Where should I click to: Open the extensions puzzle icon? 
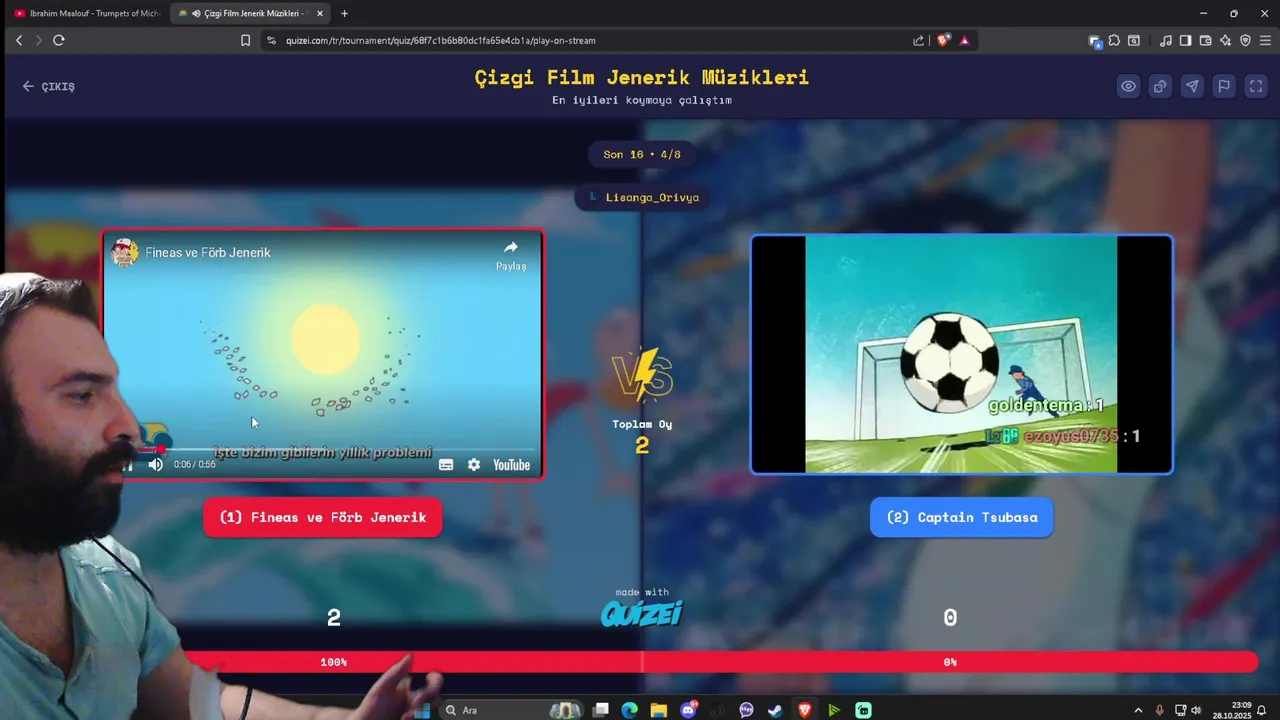tap(1114, 40)
